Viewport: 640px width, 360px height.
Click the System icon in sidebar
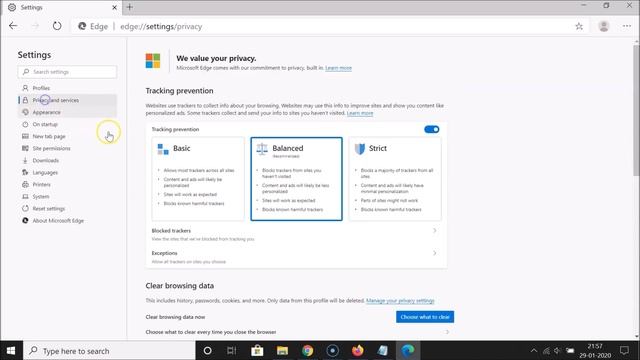pyautogui.click(x=25, y=196)
